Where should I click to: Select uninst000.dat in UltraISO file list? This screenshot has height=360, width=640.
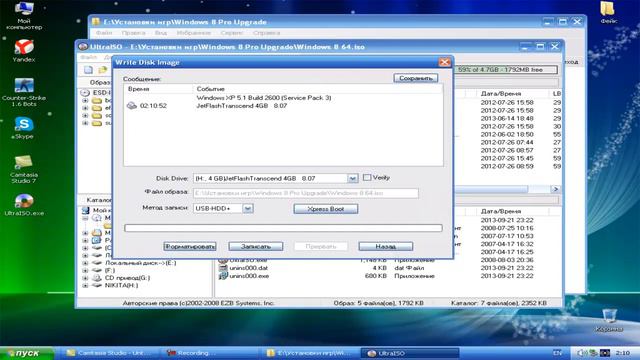249,268
